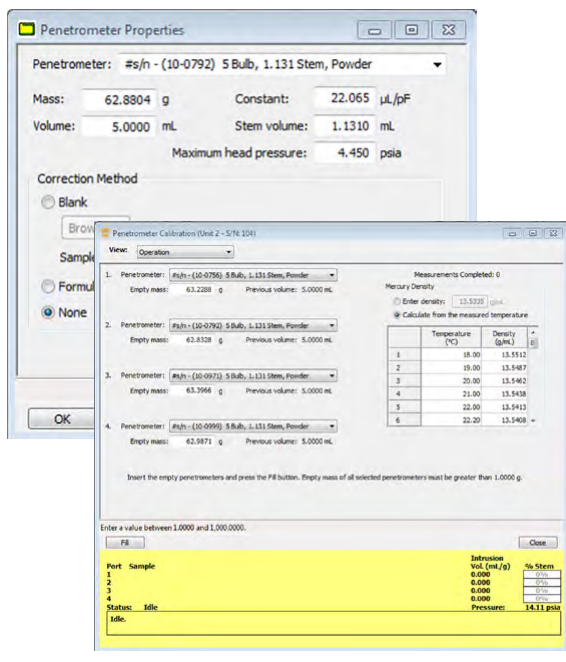Click the Constant field showing 22.065

(x=344, y=98)
